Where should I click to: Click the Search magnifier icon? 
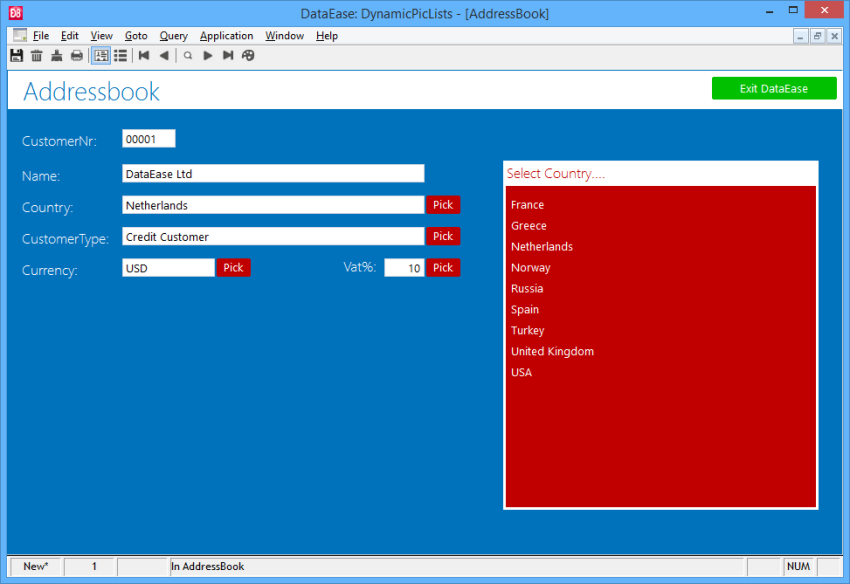[188, 55]
